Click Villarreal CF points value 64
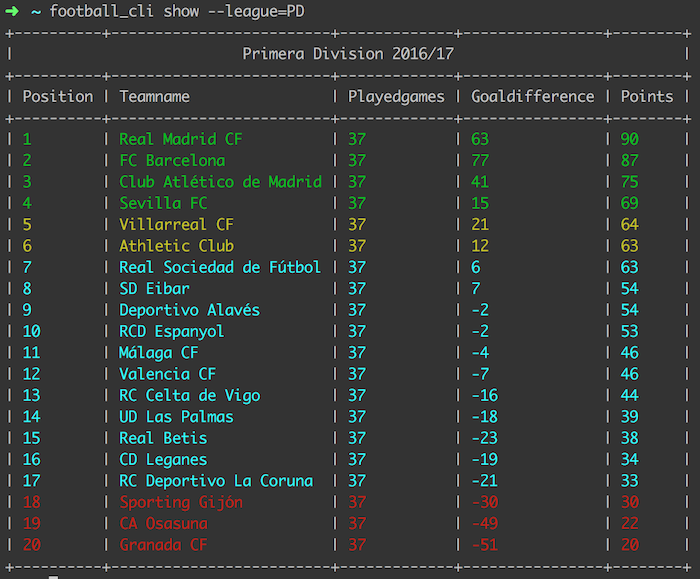This screenshot has width=700, height=579. point(629,224)
